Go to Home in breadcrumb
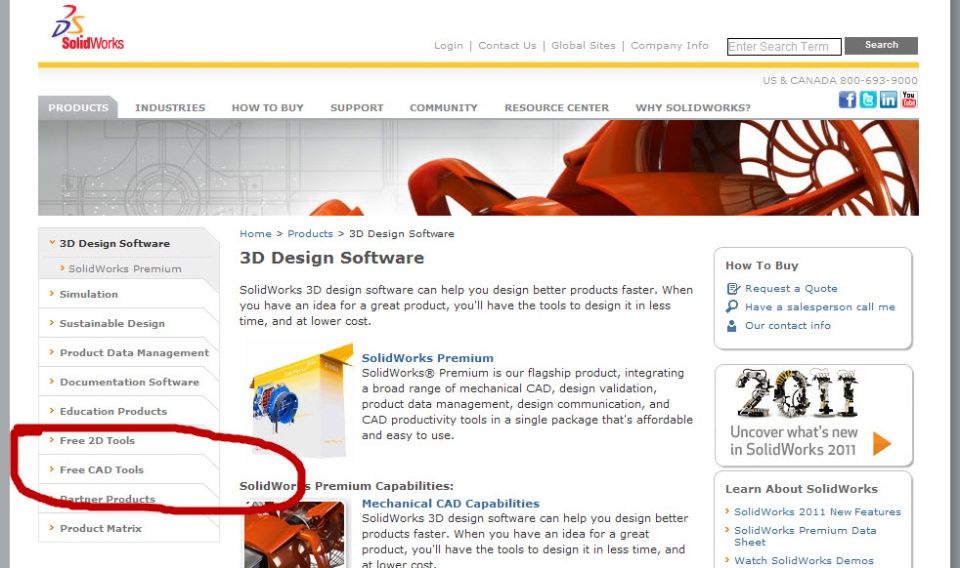Image resolution: width=960 pixels, height=568 pixels. coord(255,234)
